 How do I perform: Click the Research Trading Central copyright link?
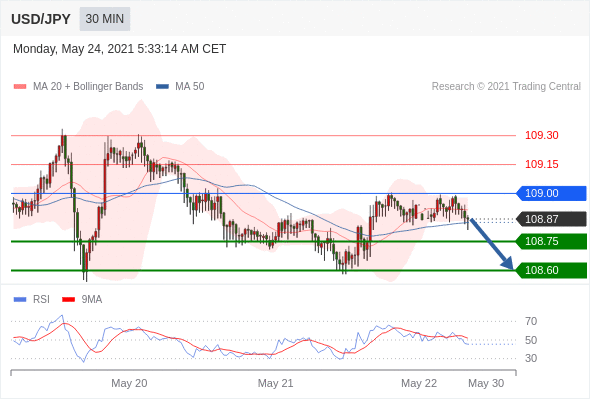tap(506, 87)
